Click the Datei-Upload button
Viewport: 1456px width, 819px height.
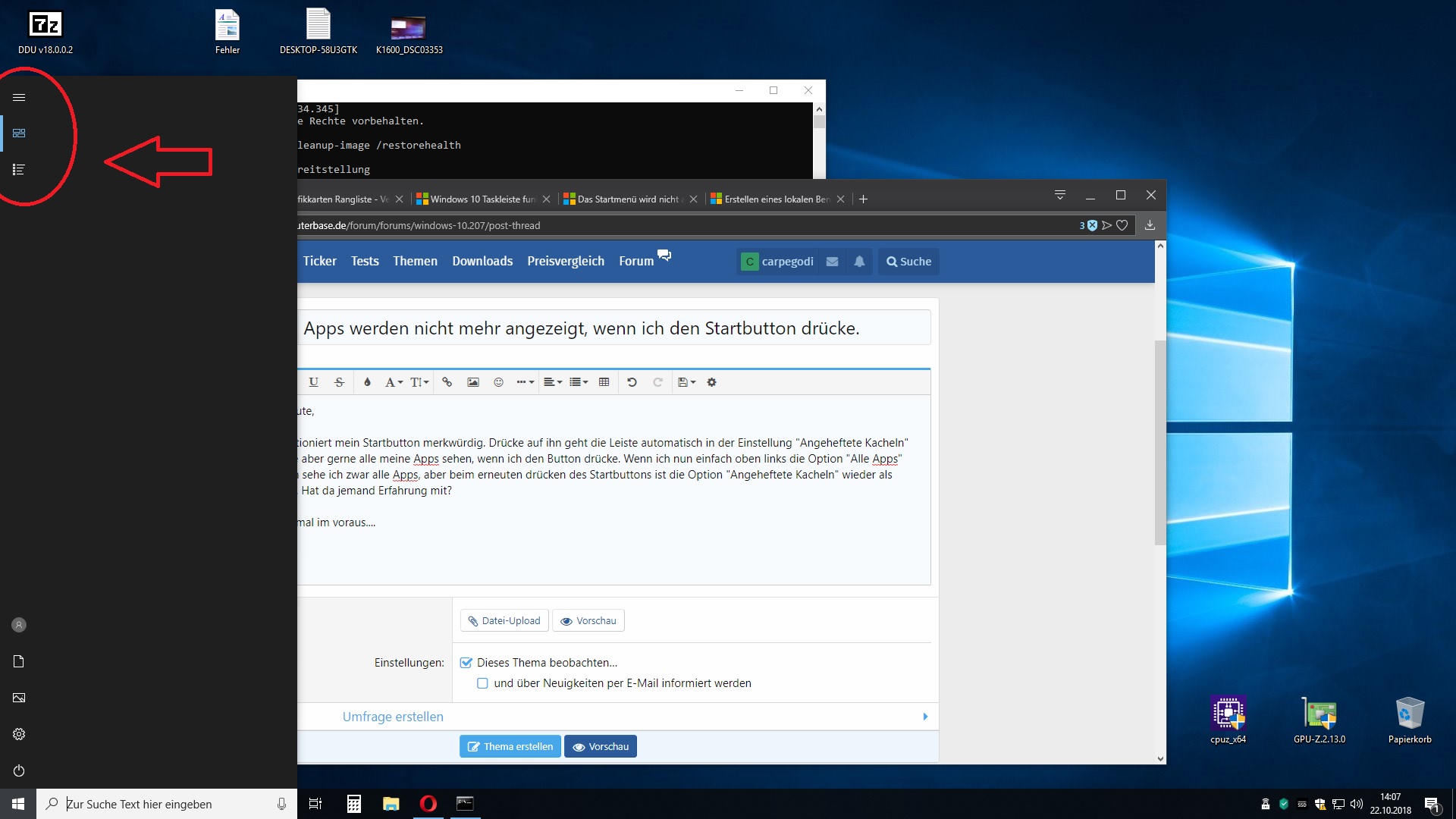[504, 620]
